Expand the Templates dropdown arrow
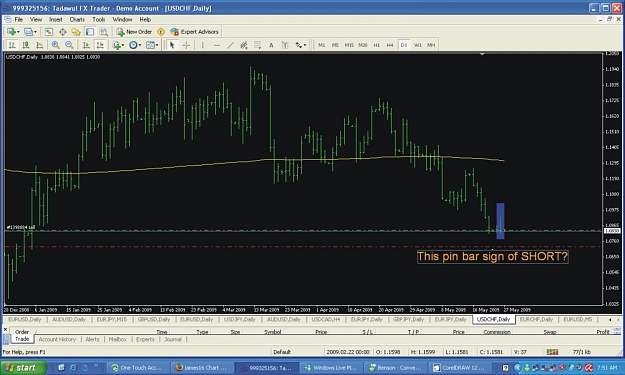Image resolution: width=625 pixels, height=375 pixels. point(157,45)
